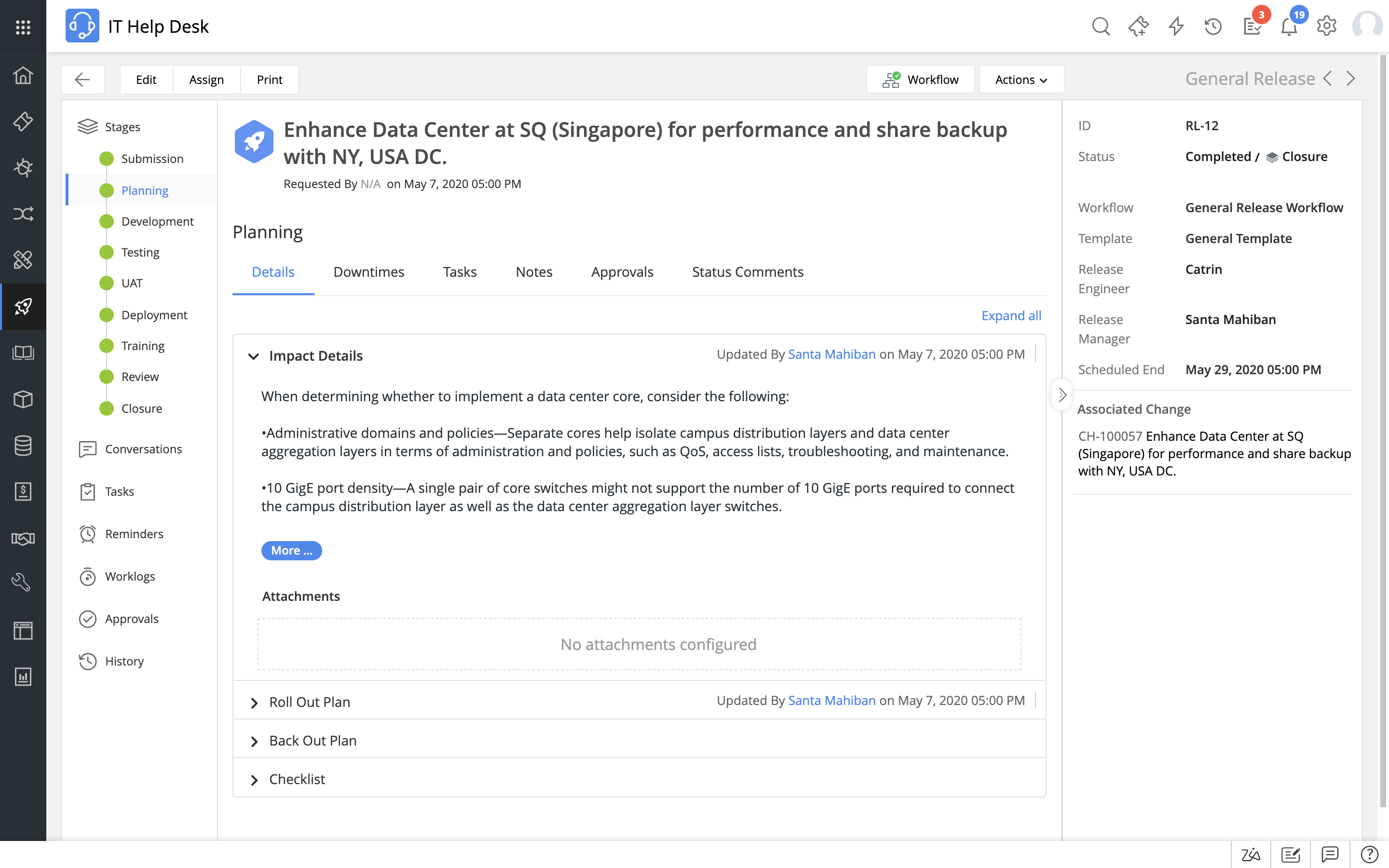Open the Releases rocket icon in sidebar

pos(23,307)
